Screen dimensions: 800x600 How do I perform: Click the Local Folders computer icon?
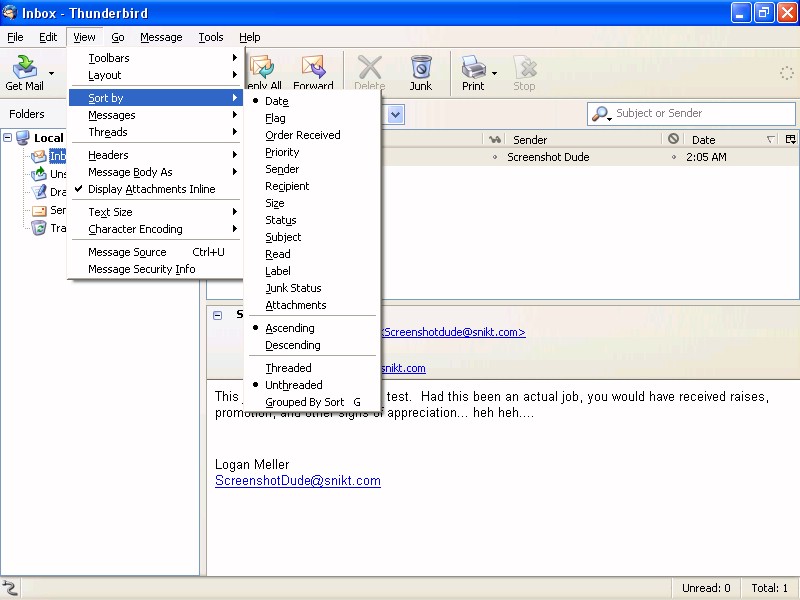22,138
